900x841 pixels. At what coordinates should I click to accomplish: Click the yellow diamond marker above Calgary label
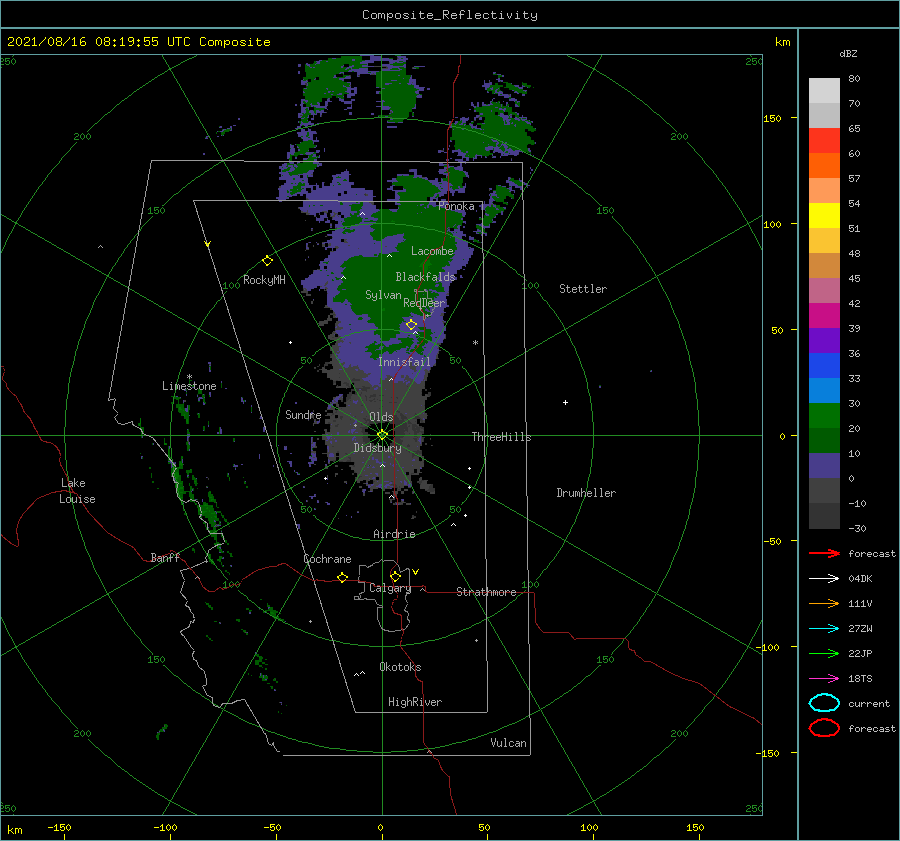(x=395, y=576)
